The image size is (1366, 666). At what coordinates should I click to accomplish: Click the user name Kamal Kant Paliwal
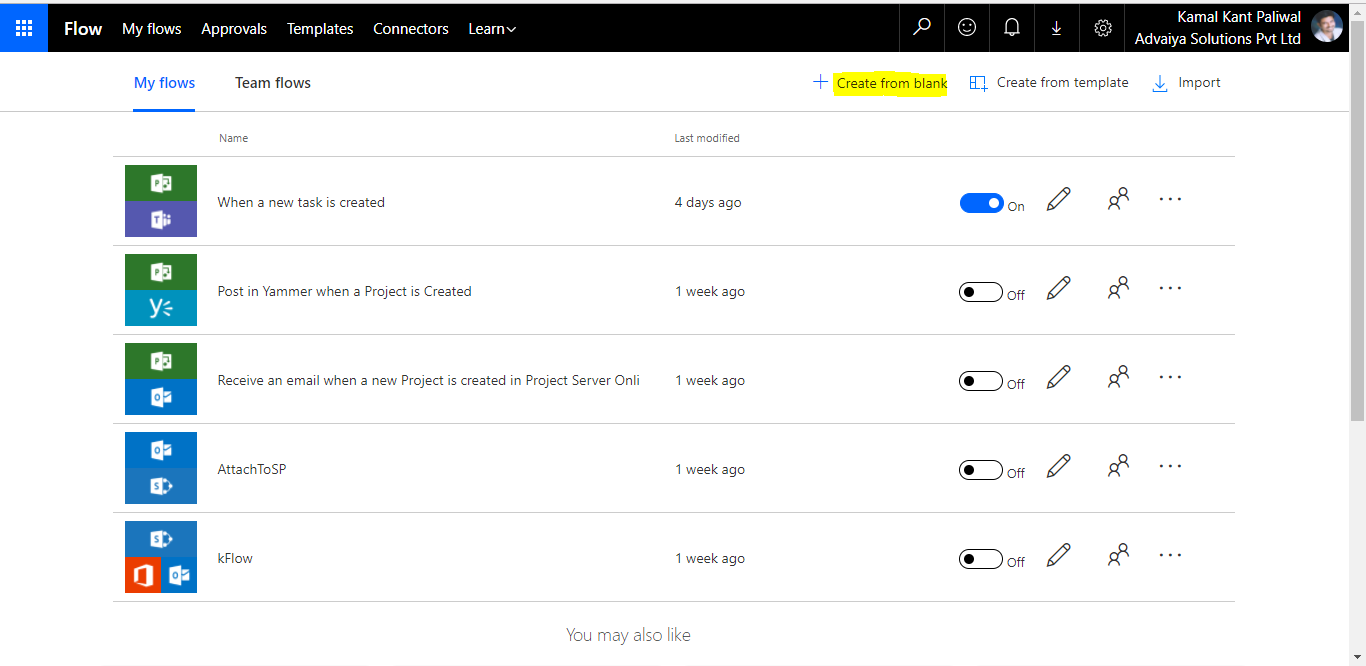[x=1239, y=17]
